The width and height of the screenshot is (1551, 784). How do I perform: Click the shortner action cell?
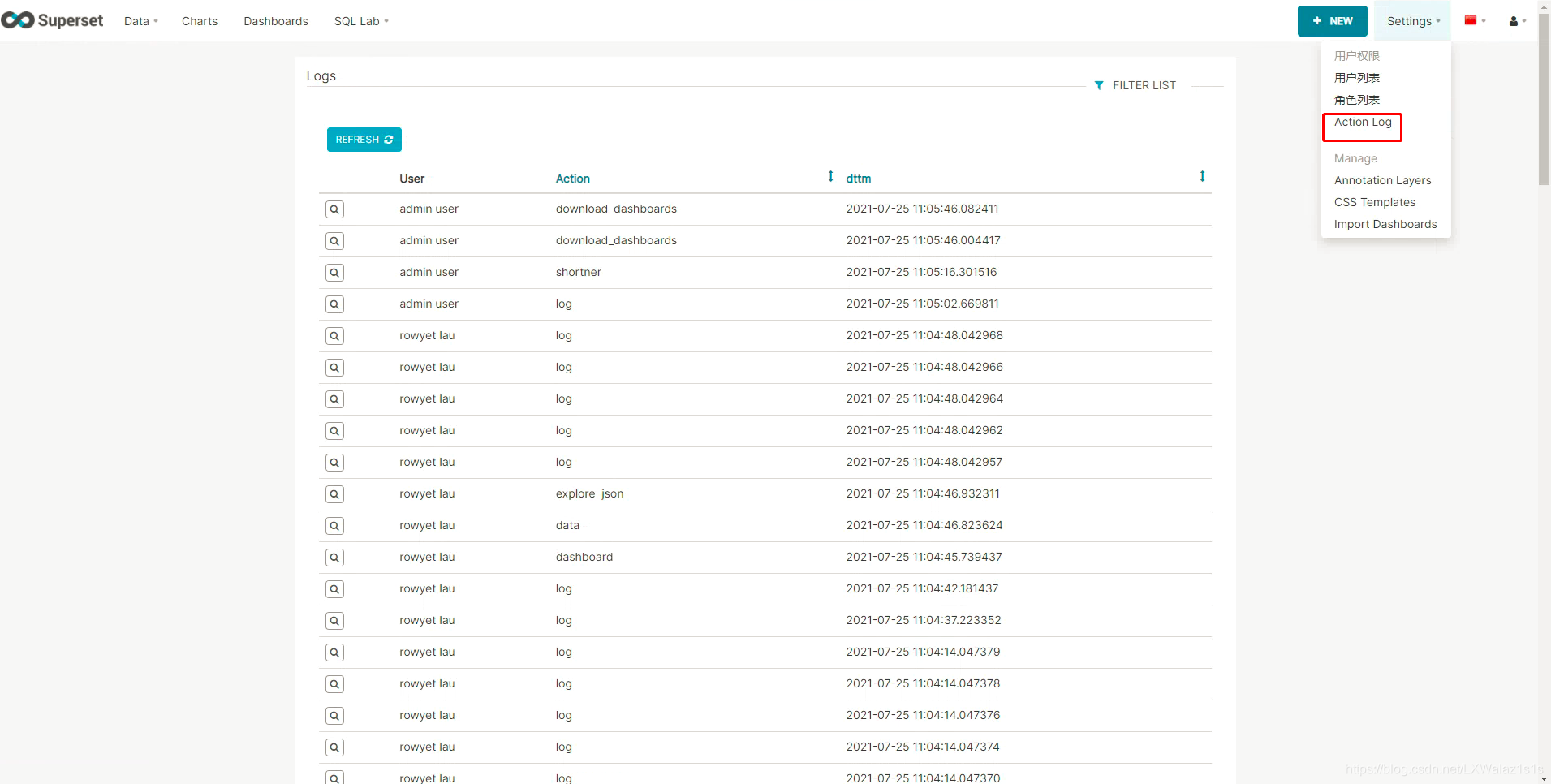[x=578, y=272]
